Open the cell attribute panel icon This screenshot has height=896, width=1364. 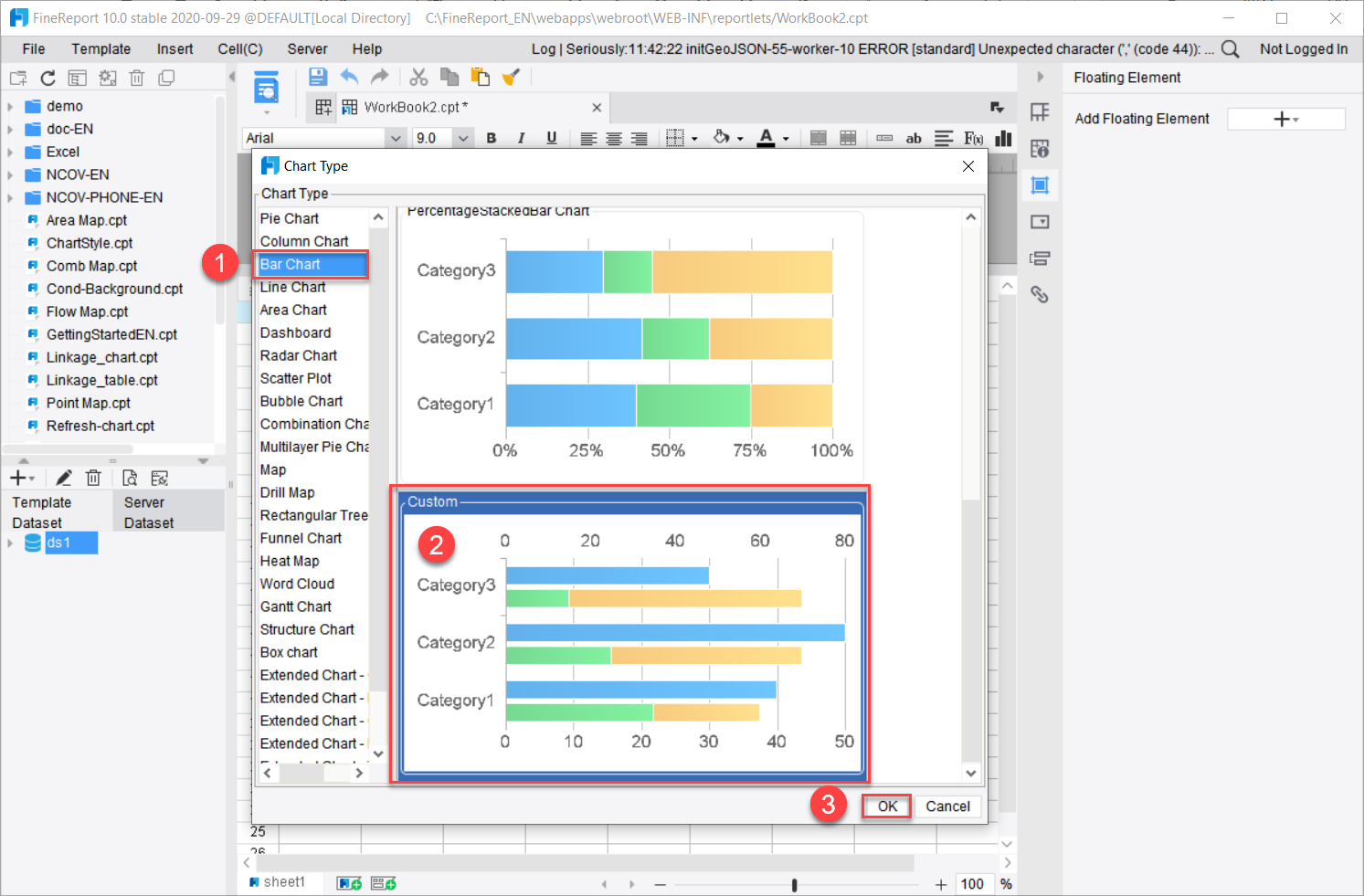click(1040, 147)
